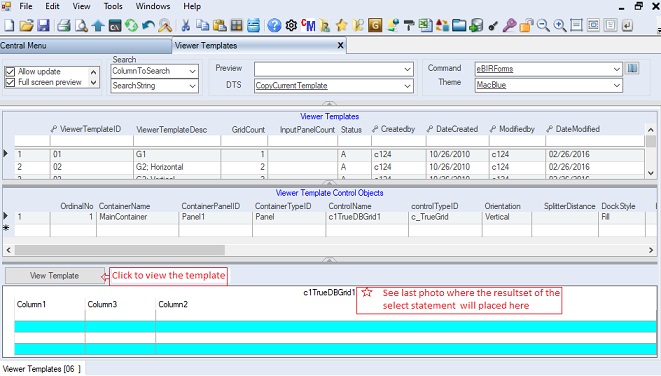Image resolution: width=661 pixels, height=376 pixels.
Task: Click the Copy icon
Action: pos(203,26)
